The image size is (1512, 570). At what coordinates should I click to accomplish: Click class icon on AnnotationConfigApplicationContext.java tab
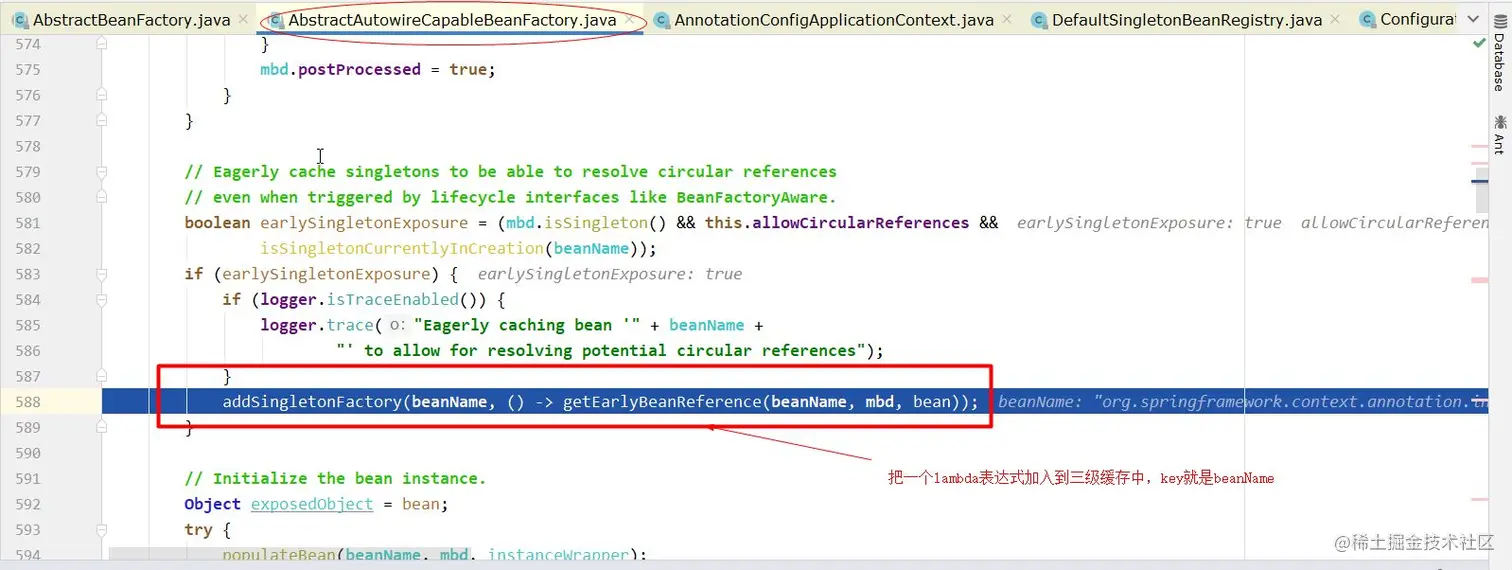coord(661,20)
